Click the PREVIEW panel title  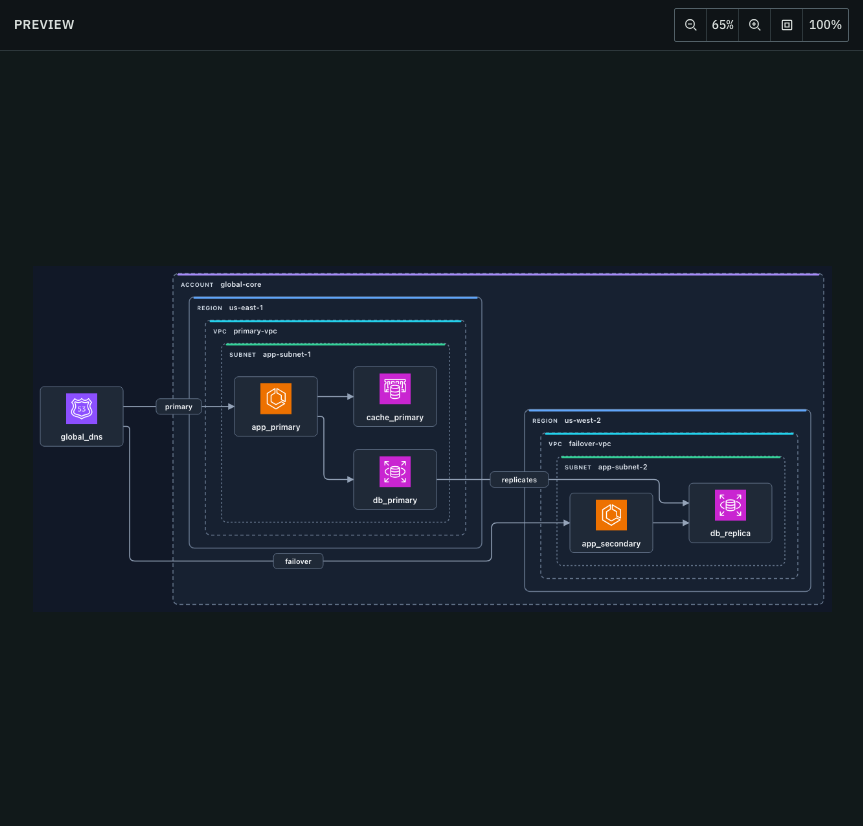pyautogui.click(x=44, y=25)
